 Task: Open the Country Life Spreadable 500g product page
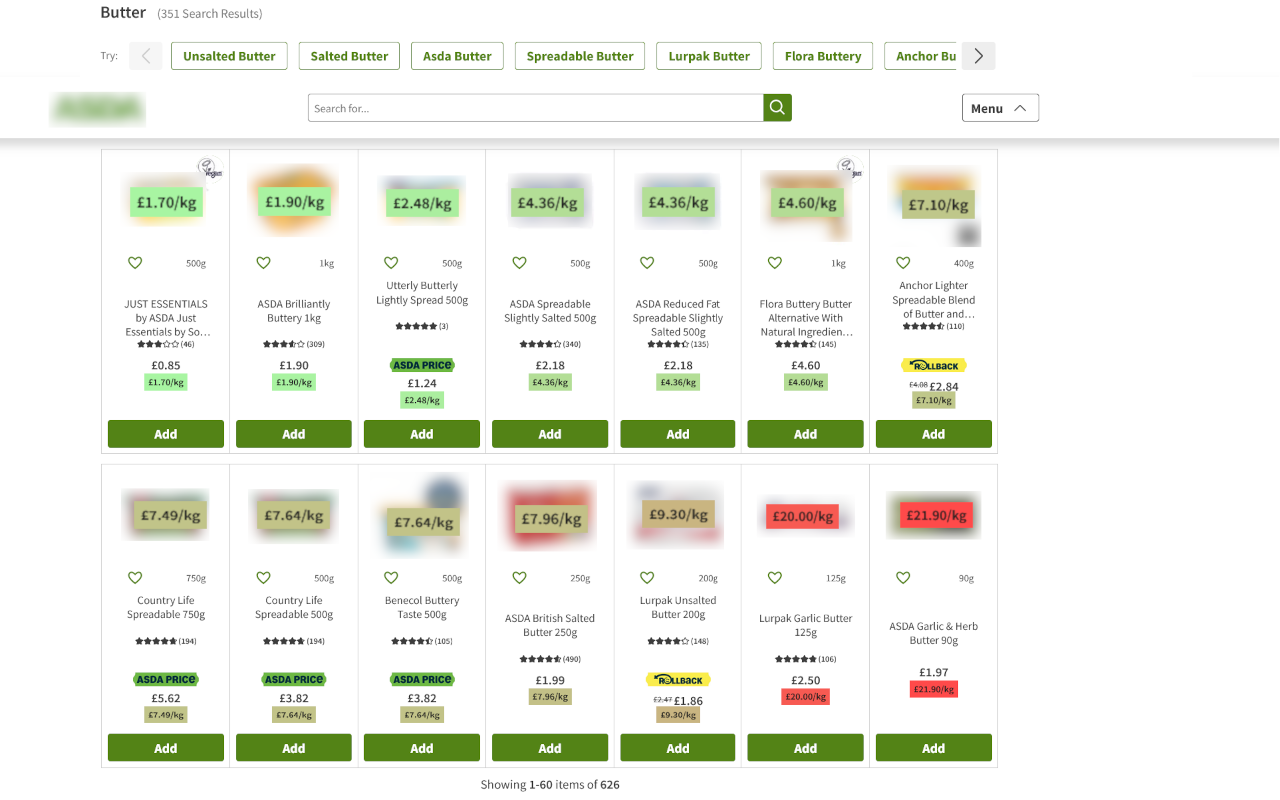pyautogui.click(x=293, y=607)
